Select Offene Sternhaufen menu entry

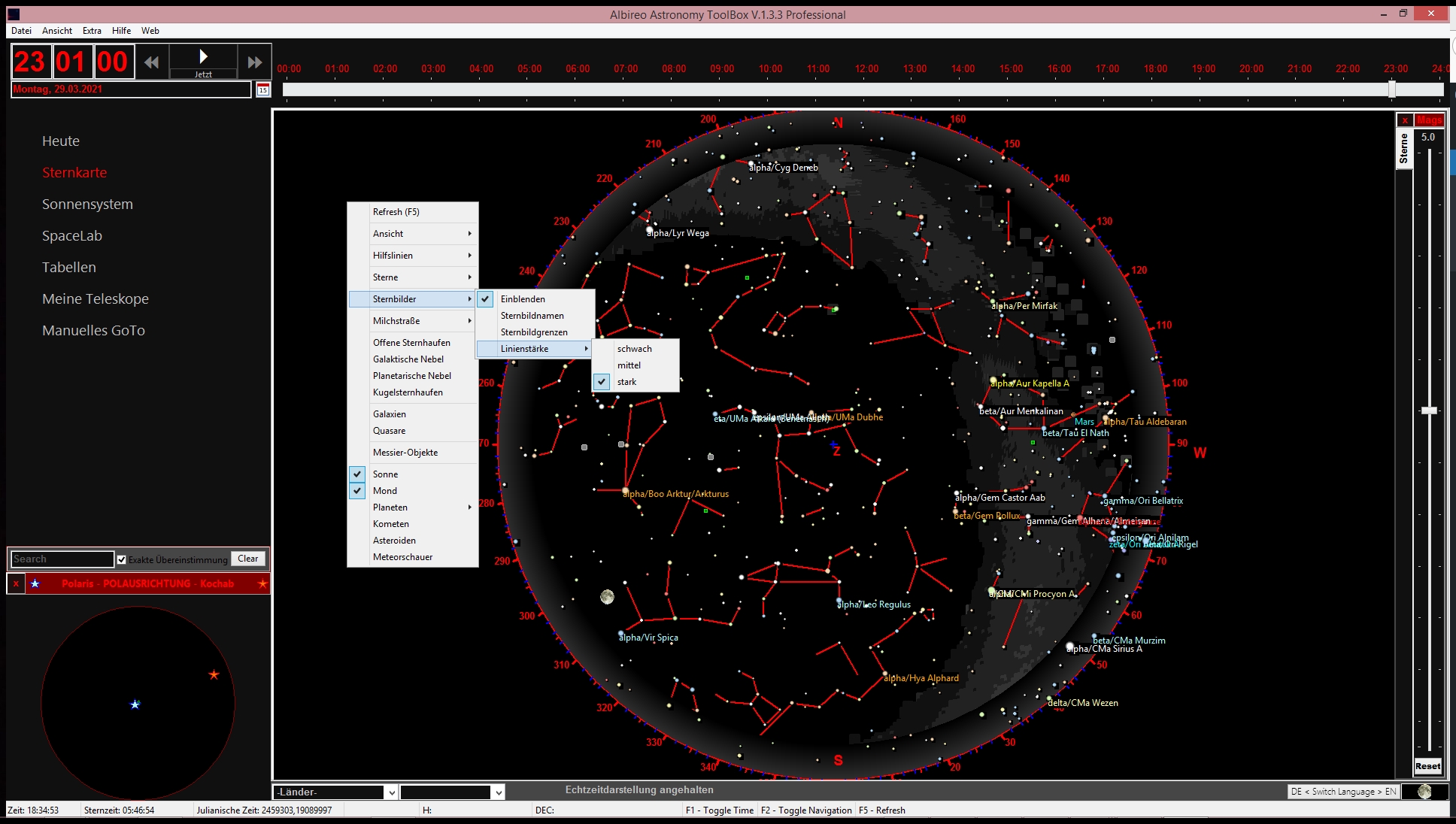(412, 343)
